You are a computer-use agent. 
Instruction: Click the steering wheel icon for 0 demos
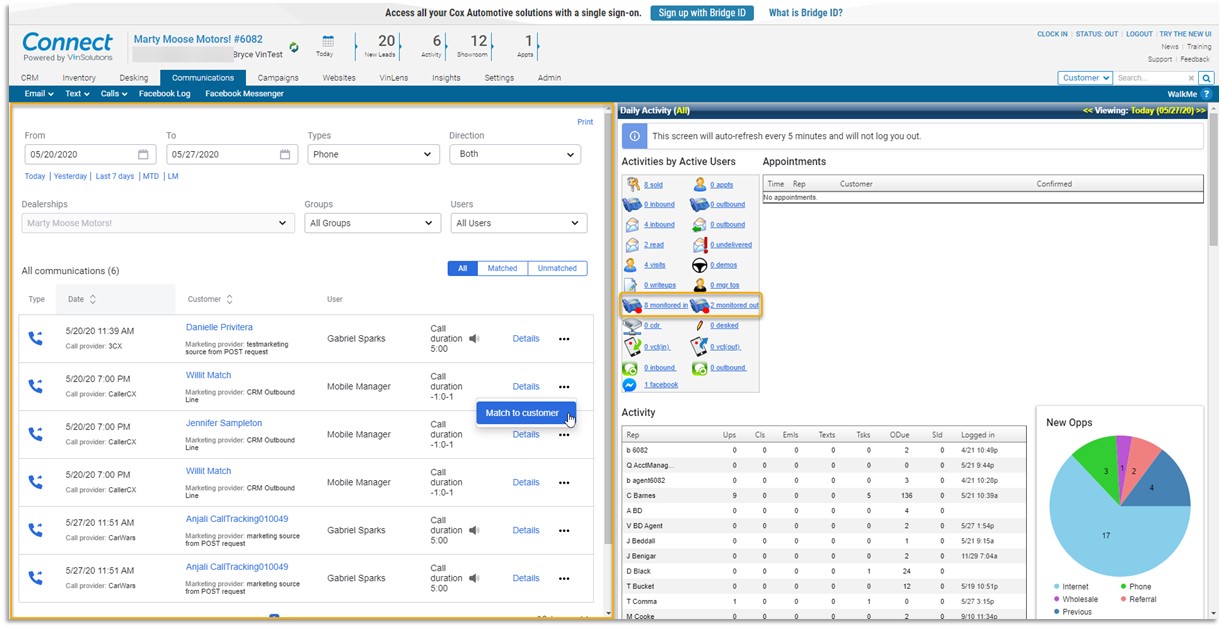tap(700, 265)
